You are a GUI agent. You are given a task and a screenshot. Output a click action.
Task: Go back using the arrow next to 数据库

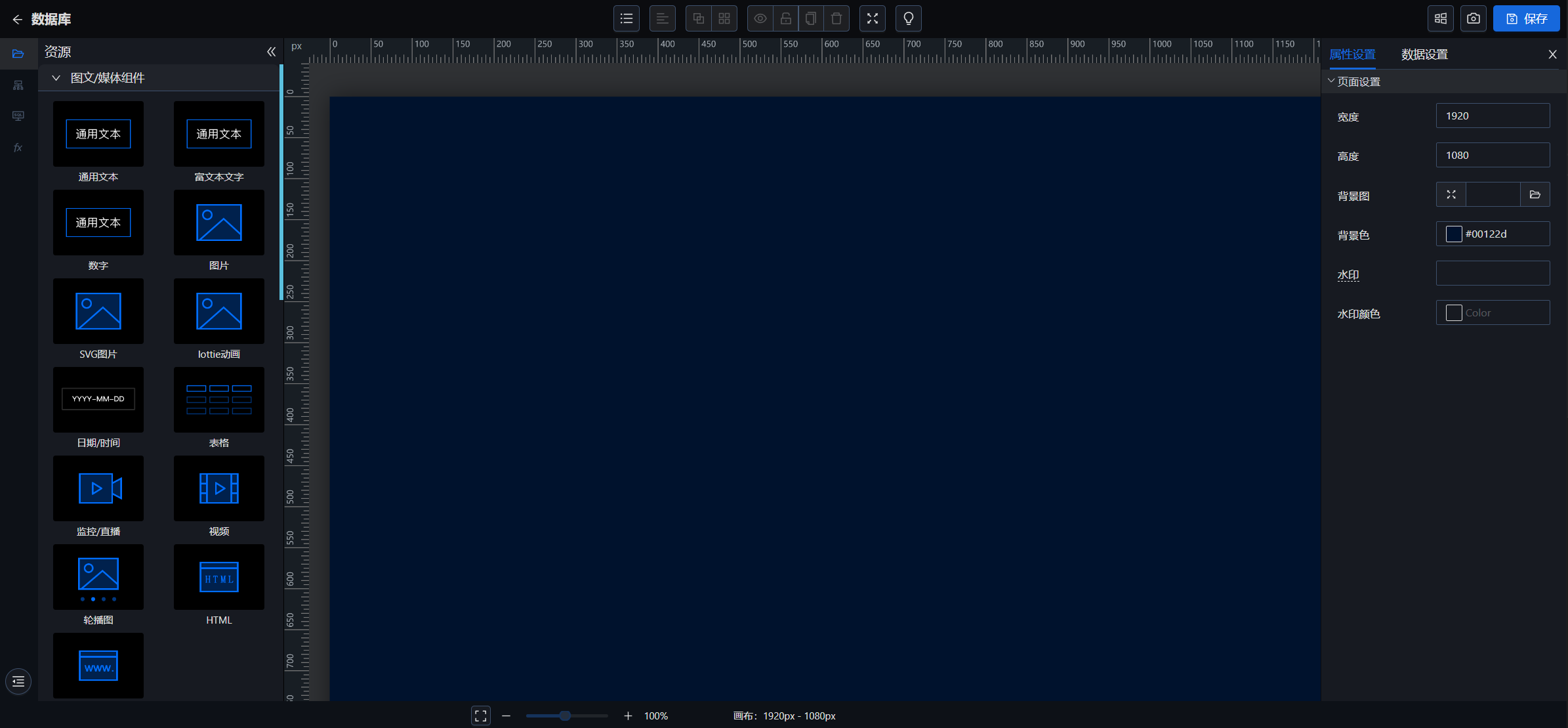point(17,19)
